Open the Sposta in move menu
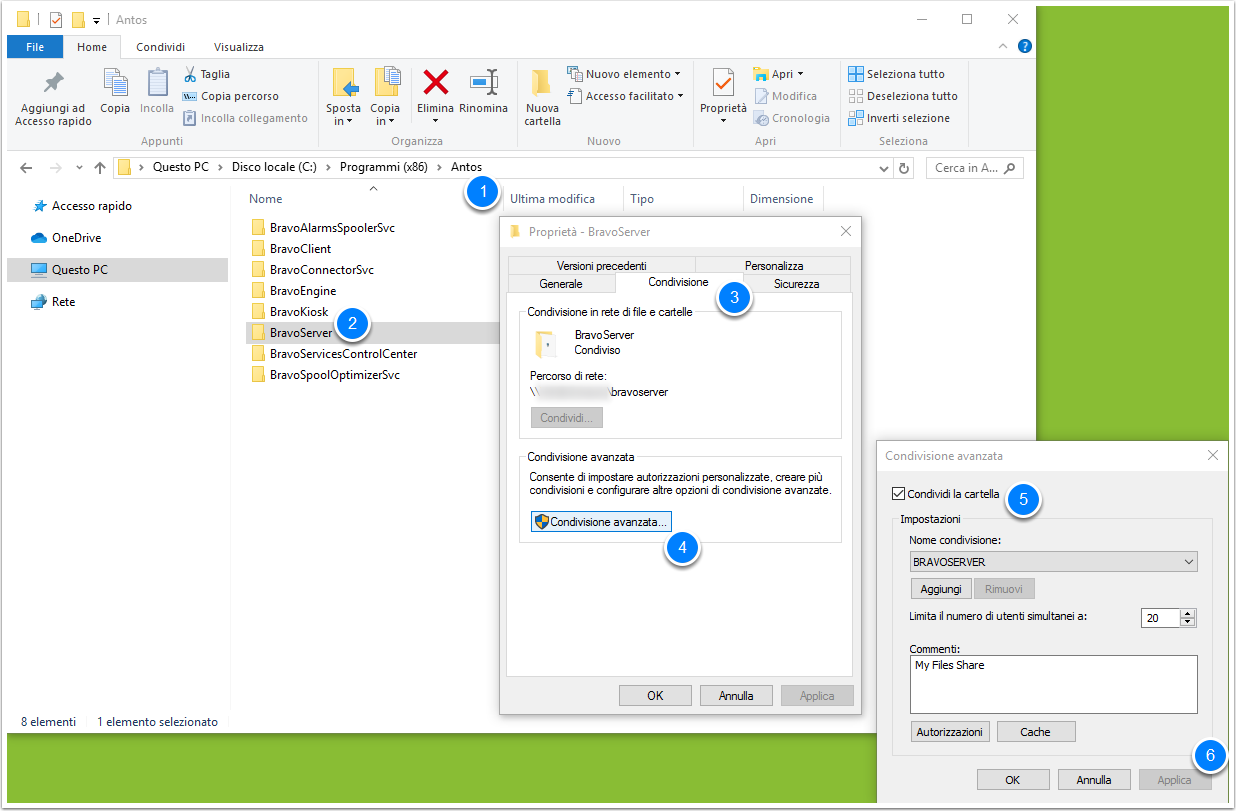1236x811 pixels. (344, 98)
